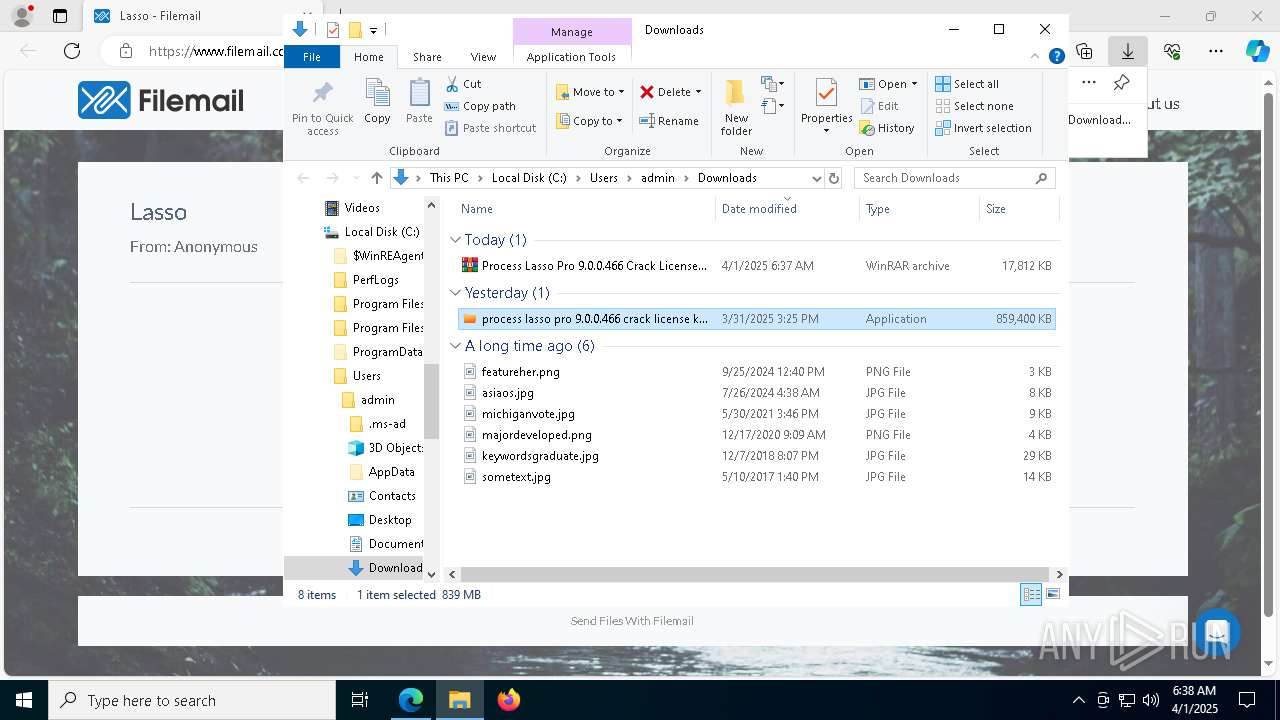Click Local Disk (C:) breadcrumb
This screenshot has height=720, width=1280.
(x=529, y=178)
